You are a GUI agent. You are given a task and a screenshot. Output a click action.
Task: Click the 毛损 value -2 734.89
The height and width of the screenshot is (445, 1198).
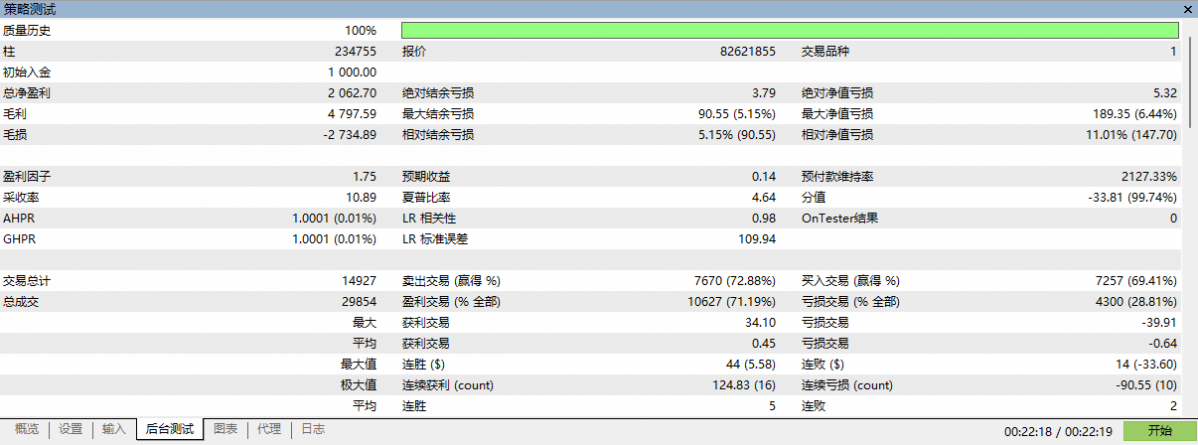(x=350, y=135)
